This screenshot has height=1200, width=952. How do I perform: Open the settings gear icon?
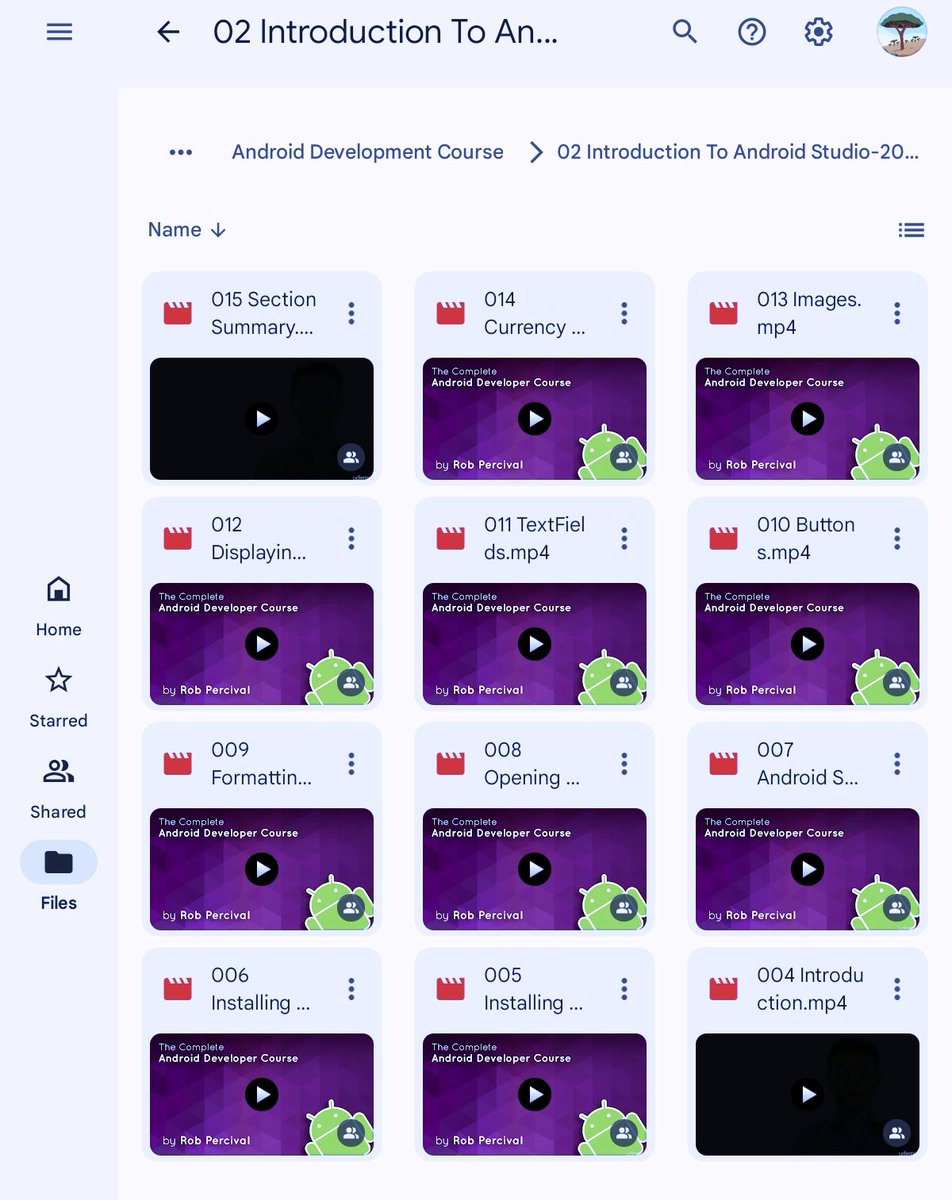click(819, 32)
